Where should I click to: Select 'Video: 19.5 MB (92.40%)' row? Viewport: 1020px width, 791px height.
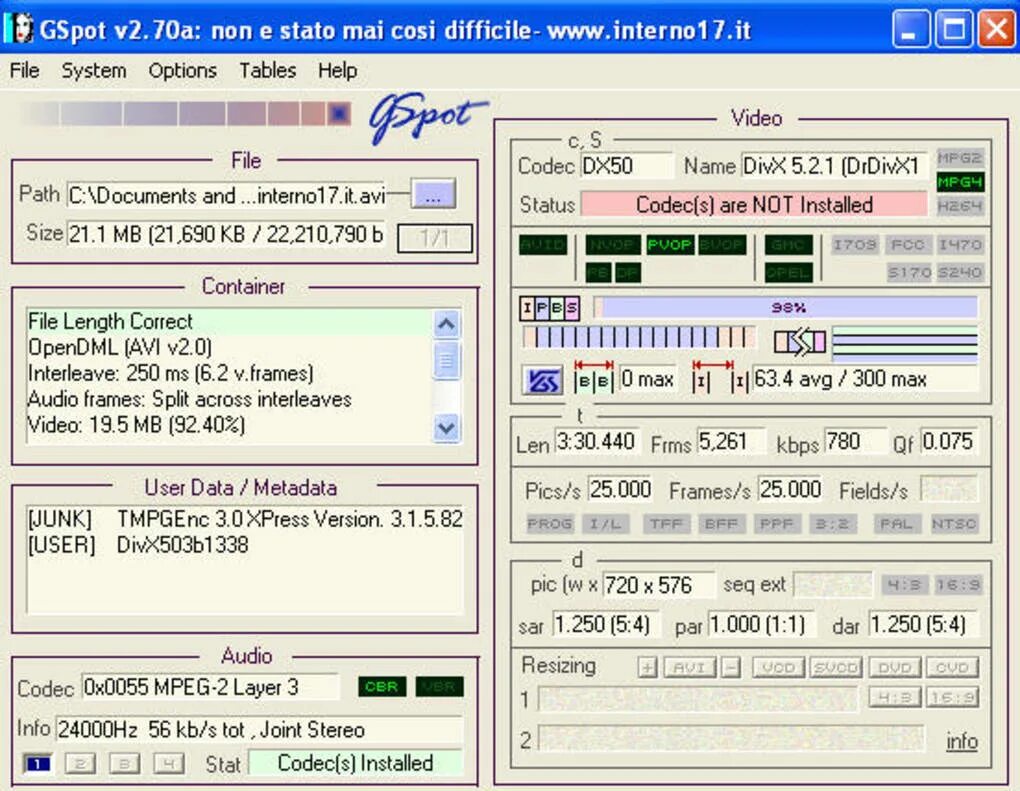230,425
